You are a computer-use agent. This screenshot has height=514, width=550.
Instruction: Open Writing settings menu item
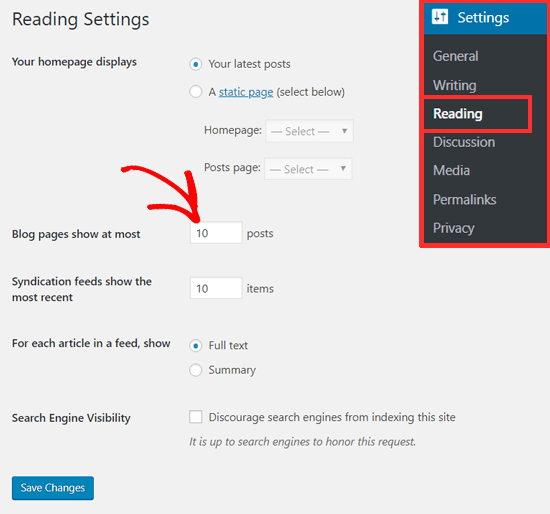point(455,85)
